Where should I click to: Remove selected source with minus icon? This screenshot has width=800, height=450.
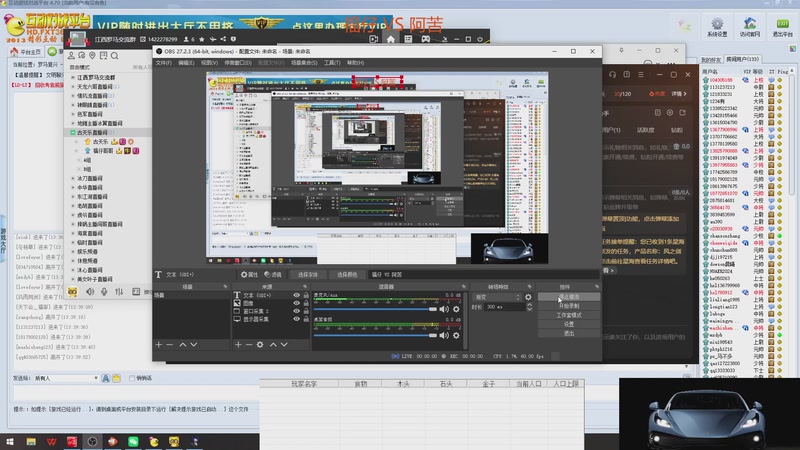(248, 345)
